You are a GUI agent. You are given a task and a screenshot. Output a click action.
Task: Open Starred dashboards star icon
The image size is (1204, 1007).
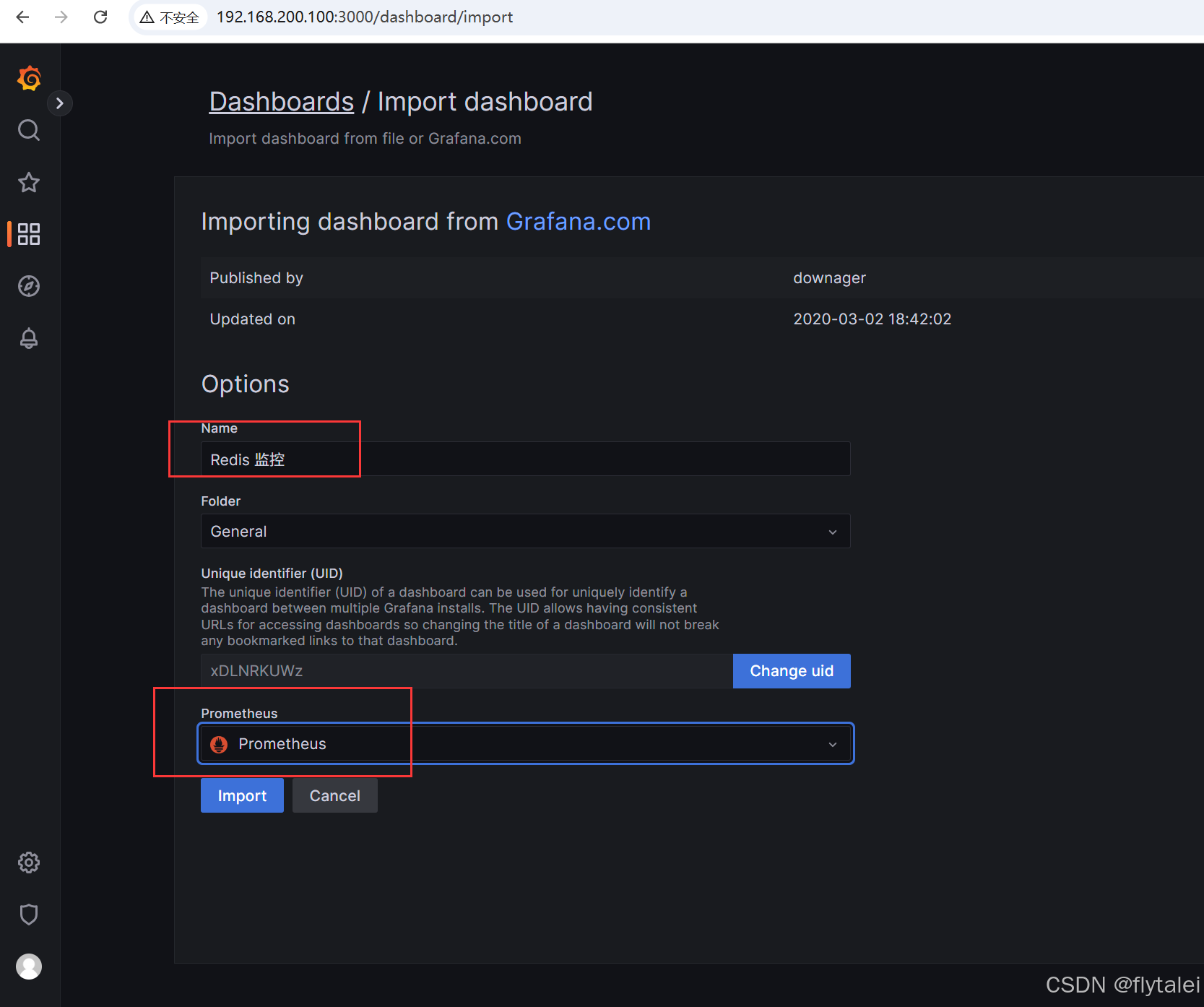[x=29, y=182]
